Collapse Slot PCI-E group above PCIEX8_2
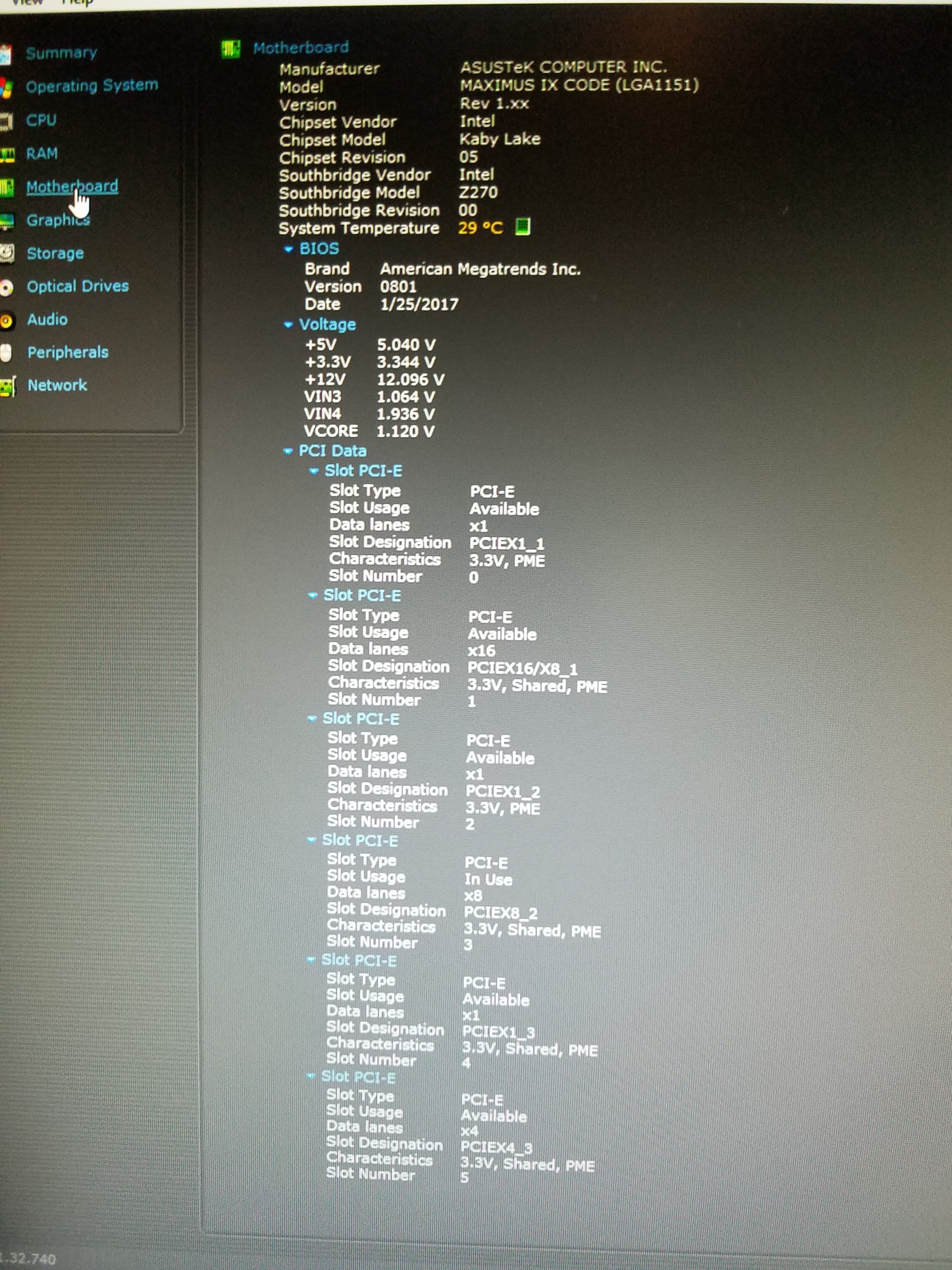This screenshot has width=952, height=1270. tap(311, 841)
